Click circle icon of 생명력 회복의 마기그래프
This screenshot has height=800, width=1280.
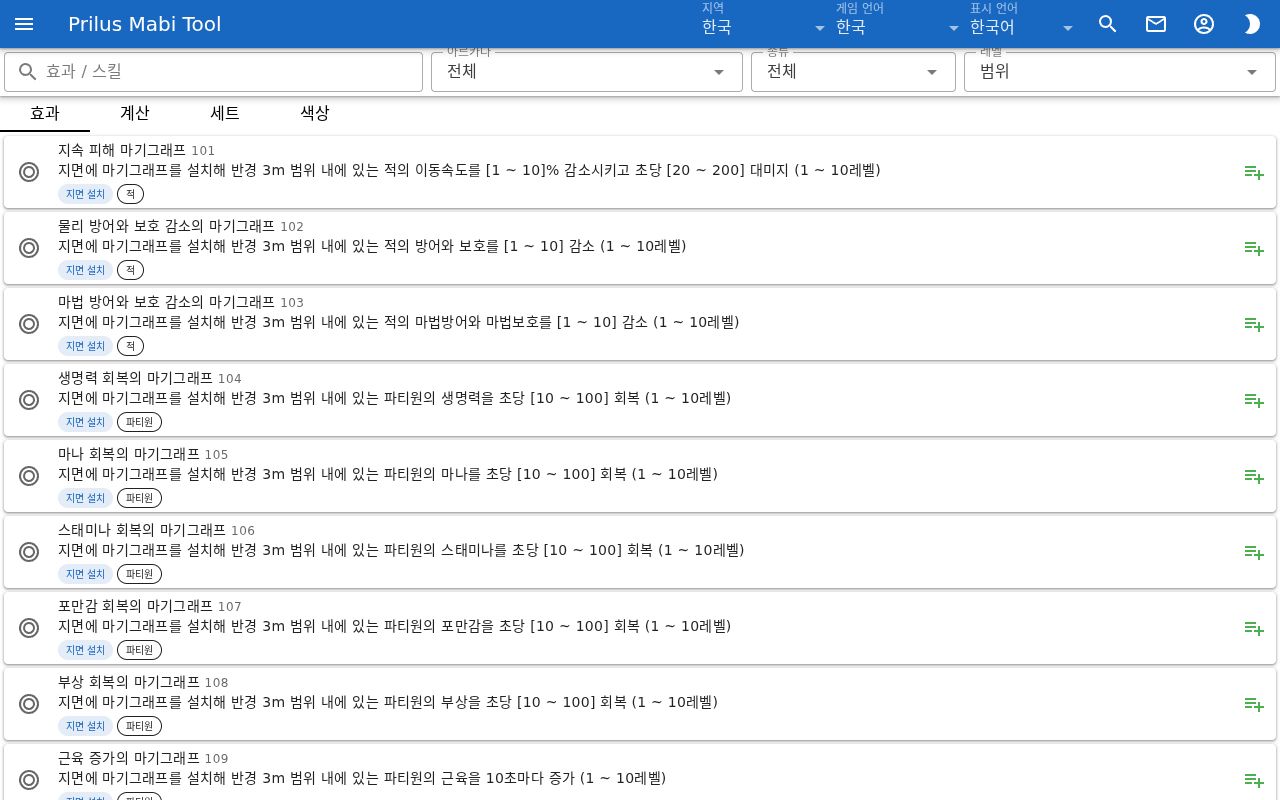point(29,400)
